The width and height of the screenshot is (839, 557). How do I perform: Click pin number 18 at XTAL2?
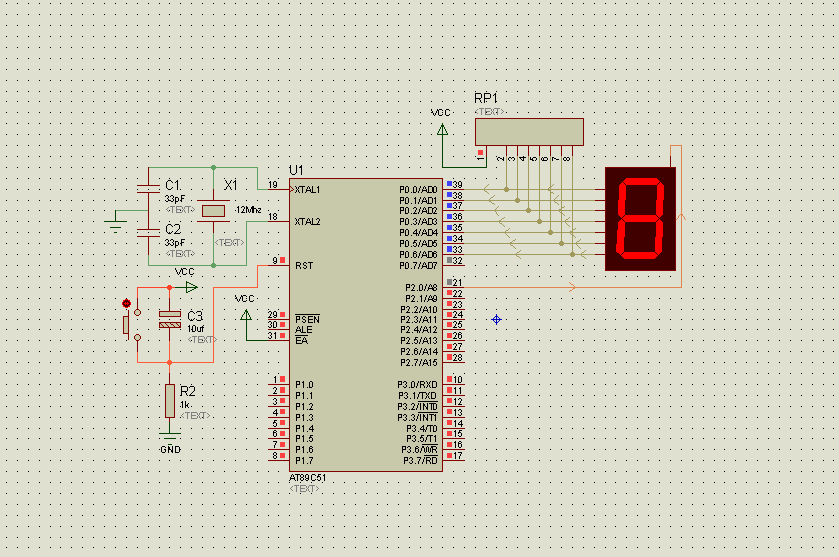point(273,217)
